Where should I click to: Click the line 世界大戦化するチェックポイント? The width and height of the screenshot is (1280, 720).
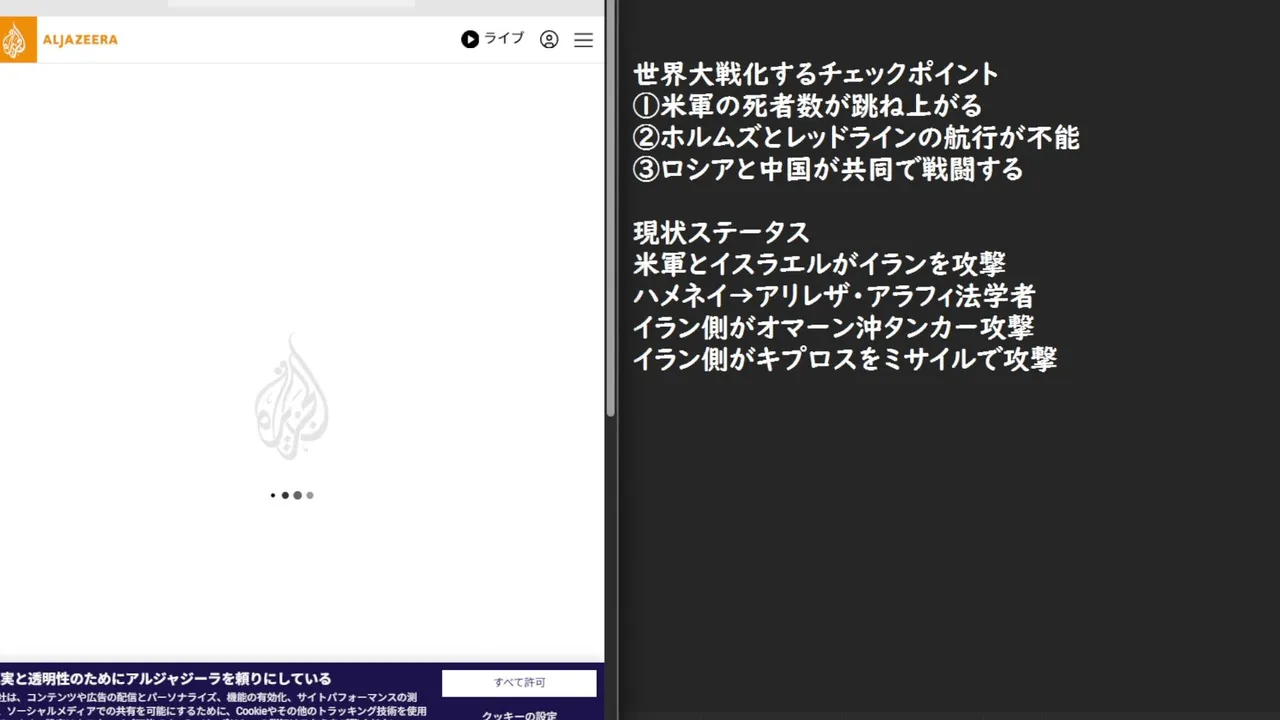tap(816, 74)
